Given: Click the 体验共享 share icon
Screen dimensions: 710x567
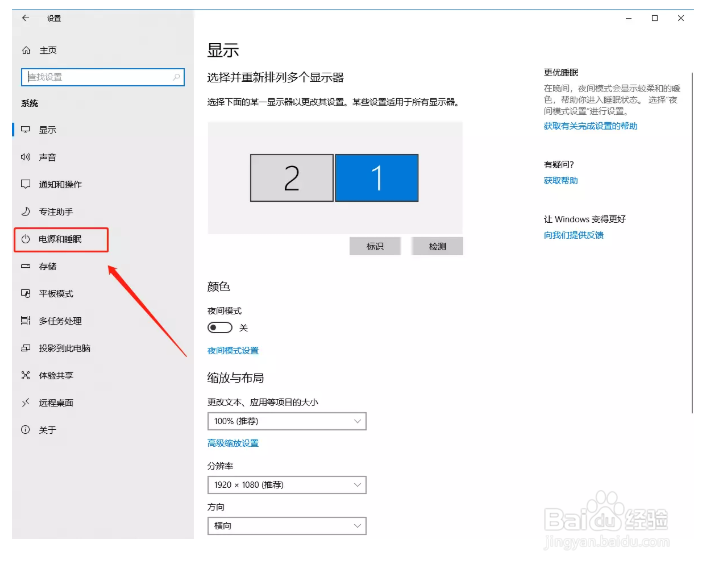Looking at the screenshot, I should coord(26,375).
